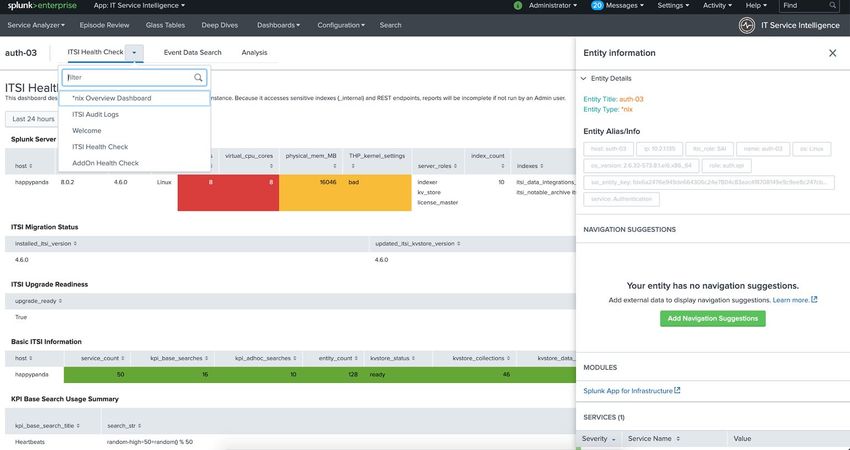Select ITSI Audit Logs from list
850x450 pixels.
135,114
